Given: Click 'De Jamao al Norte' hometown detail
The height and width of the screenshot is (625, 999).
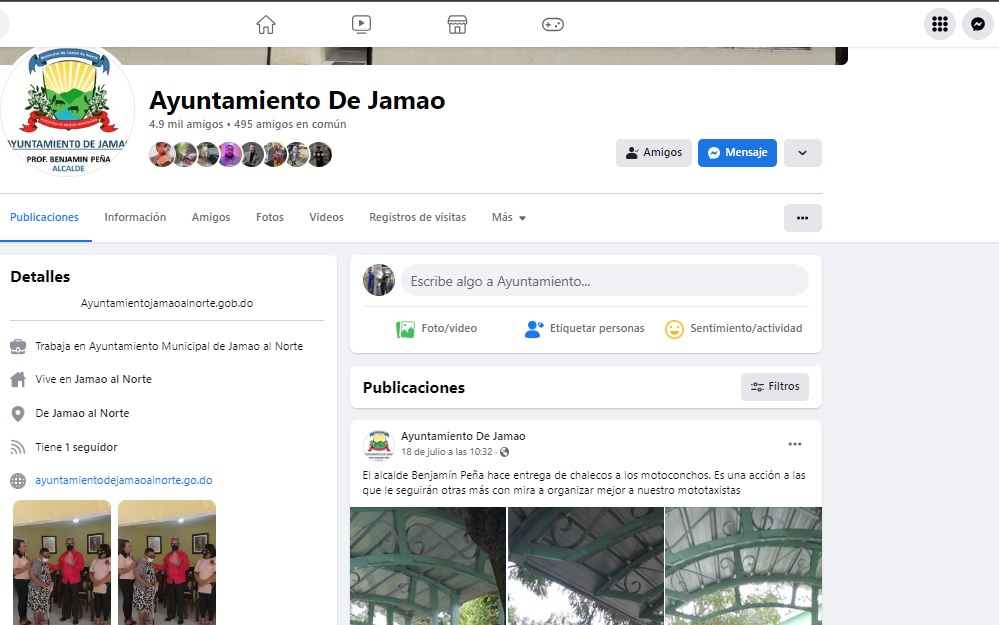Looking at the screenshot, I should pyautogui.click(x=82, y=413).
